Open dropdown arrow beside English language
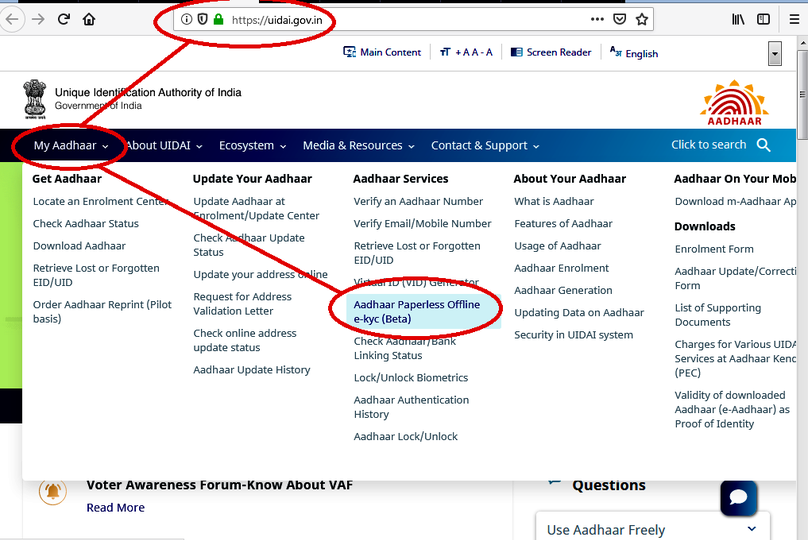Viewport: 808px width, 540px height. pyautogui.click(x=775, y=54)
